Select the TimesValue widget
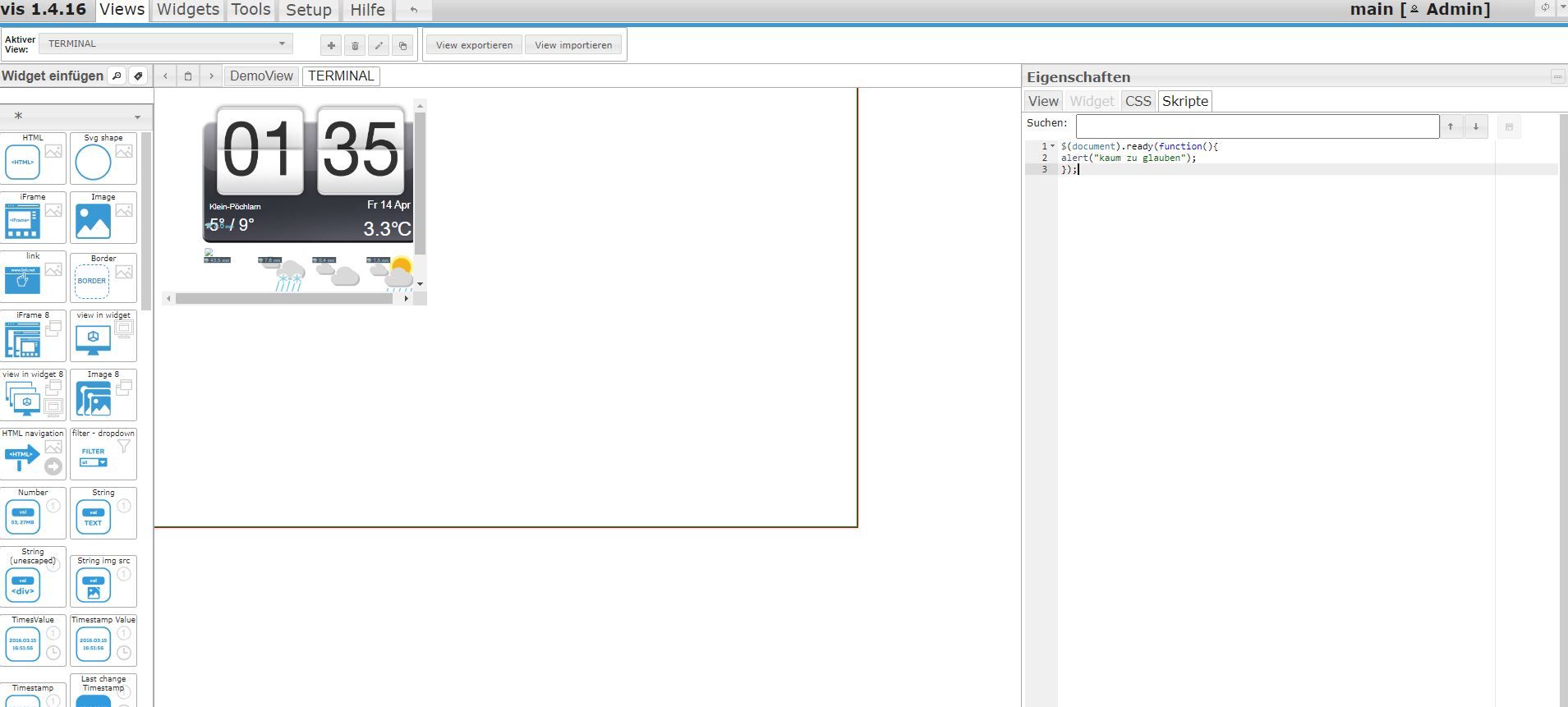This screenshot has width=1568, height=707. [33, 640]
